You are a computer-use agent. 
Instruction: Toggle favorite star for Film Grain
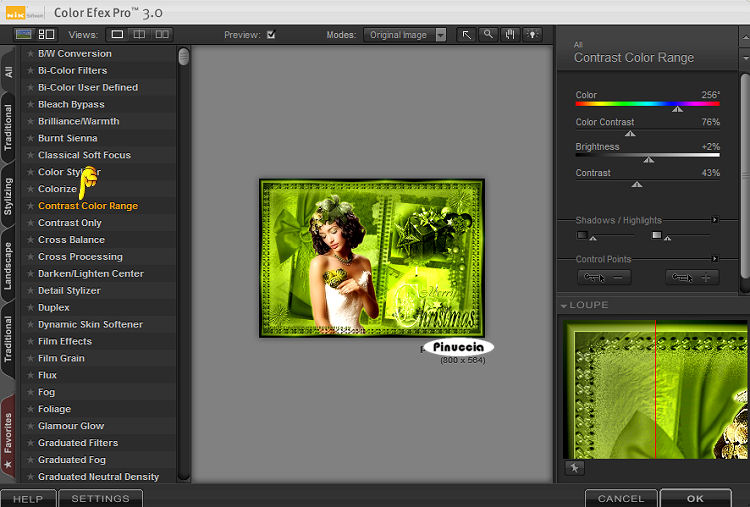click(x=30, y=358)
